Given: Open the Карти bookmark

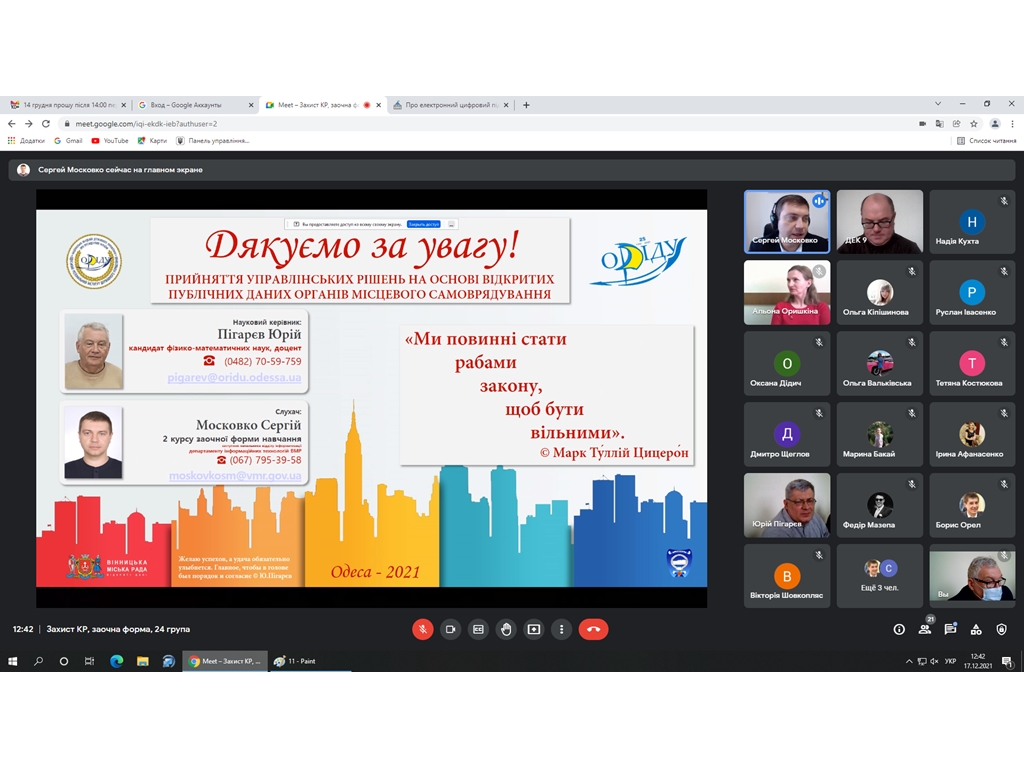Looking at the screenshot, I should [x=152, y=140].
